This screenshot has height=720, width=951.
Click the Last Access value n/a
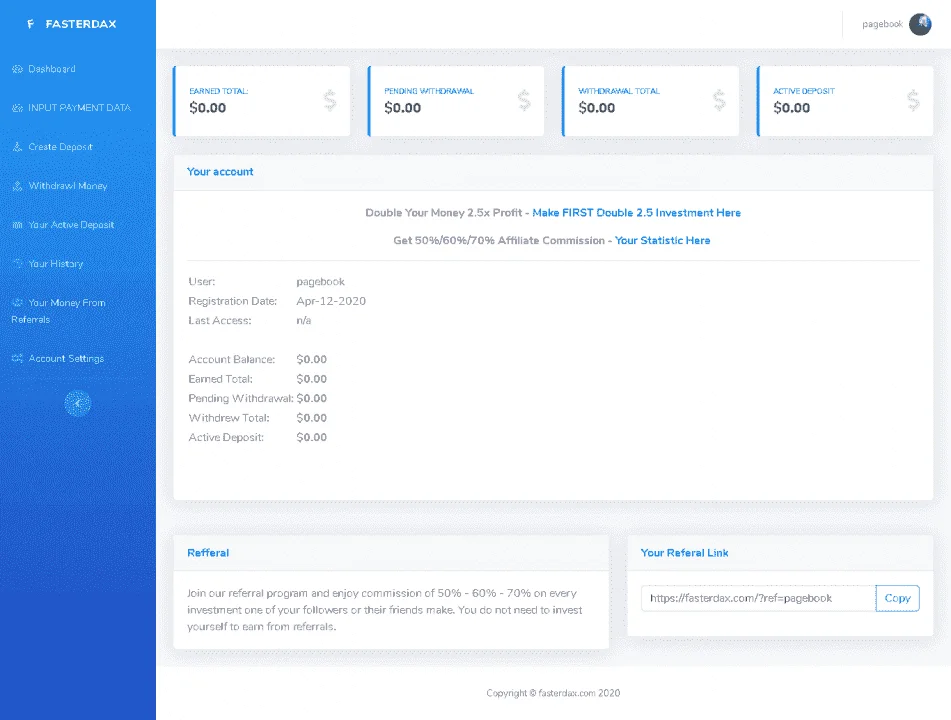tap(304, 320)
